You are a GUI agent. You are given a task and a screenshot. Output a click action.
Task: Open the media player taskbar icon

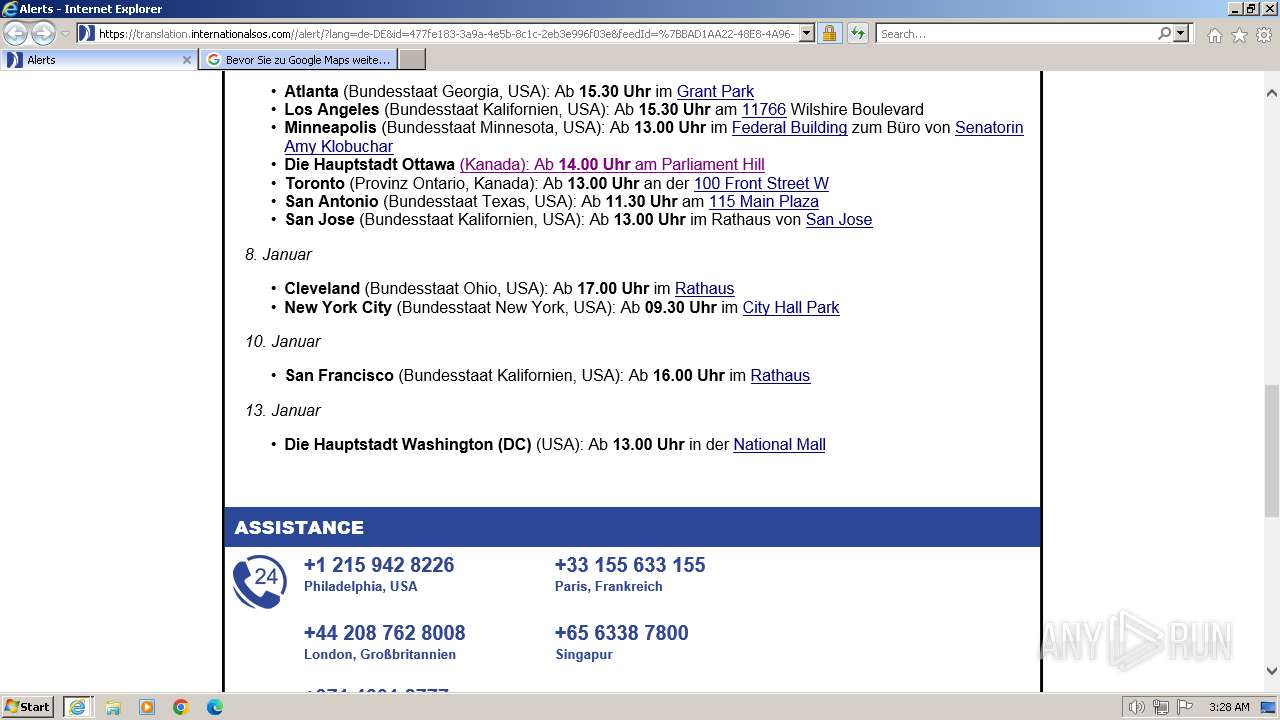tap(147, 707)
